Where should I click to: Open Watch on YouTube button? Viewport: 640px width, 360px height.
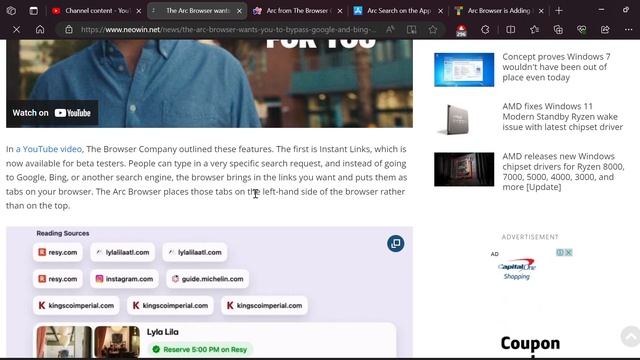(x=52, y=113)
